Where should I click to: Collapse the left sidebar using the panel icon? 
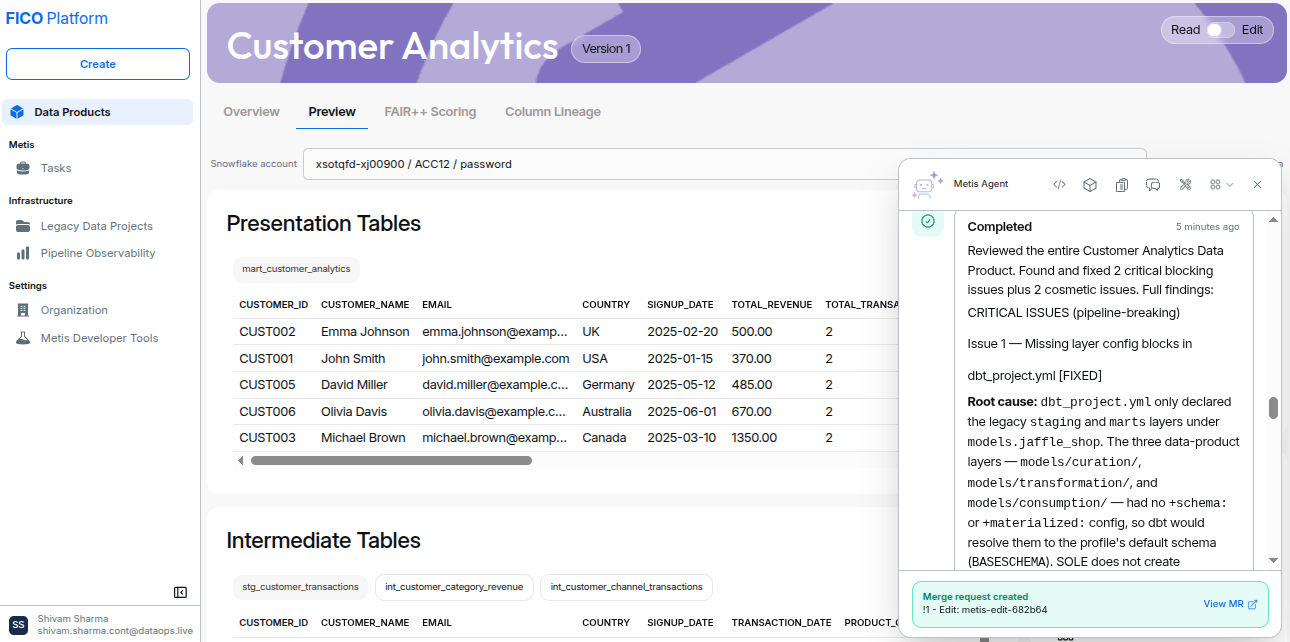(x=180, y=592)
